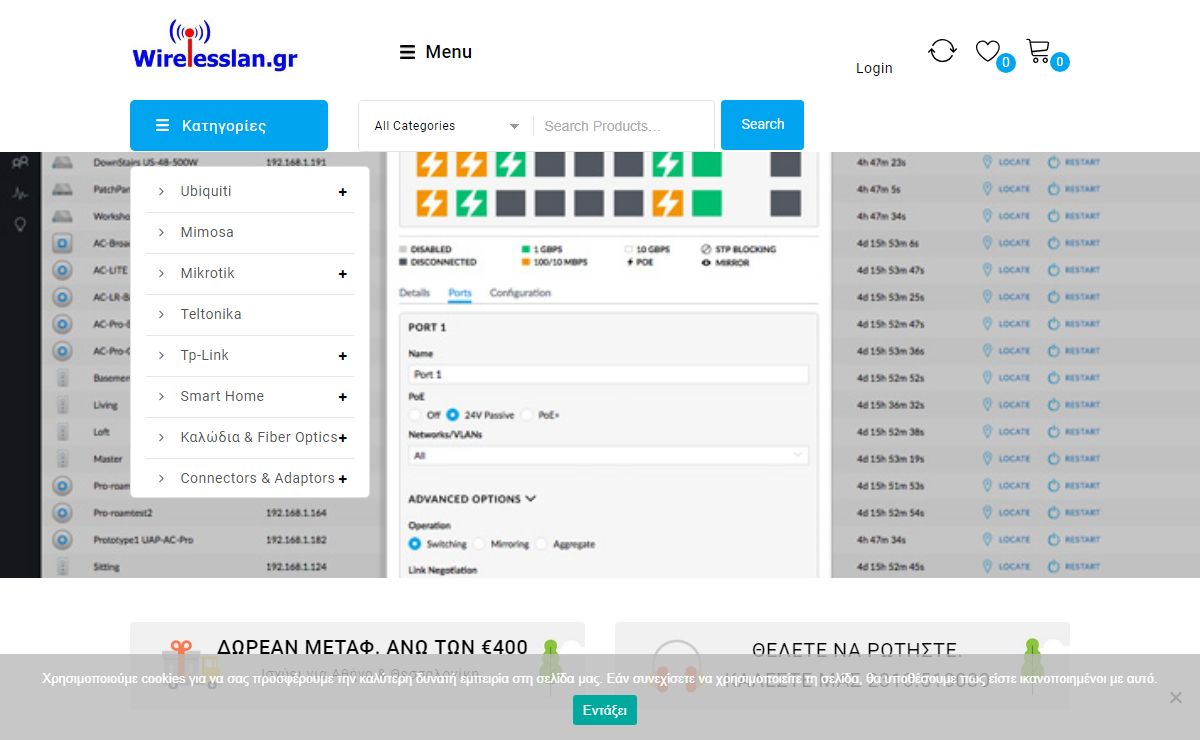Viewport: 1200px width, 740px height.
Task: View the wishlist heart icon
Action: tap(988, 51)
